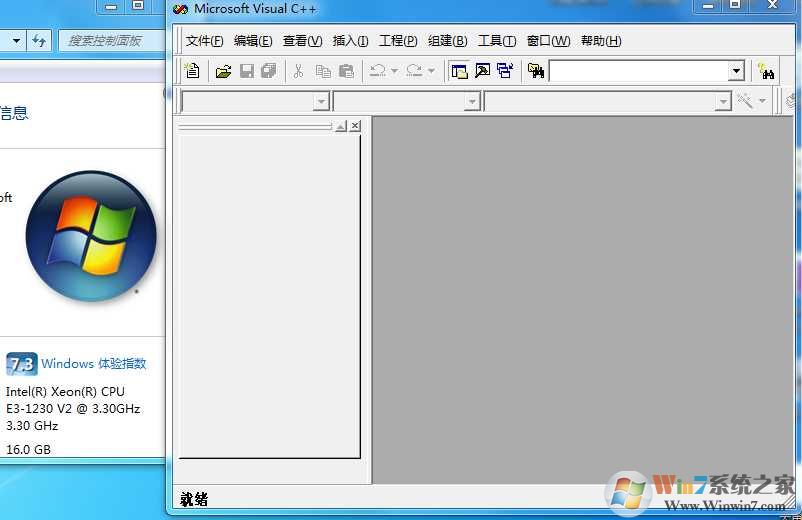The image size is (802, 520).
Task: Click the refresh arrows button in Control Panel window
Action: point(39,40)
